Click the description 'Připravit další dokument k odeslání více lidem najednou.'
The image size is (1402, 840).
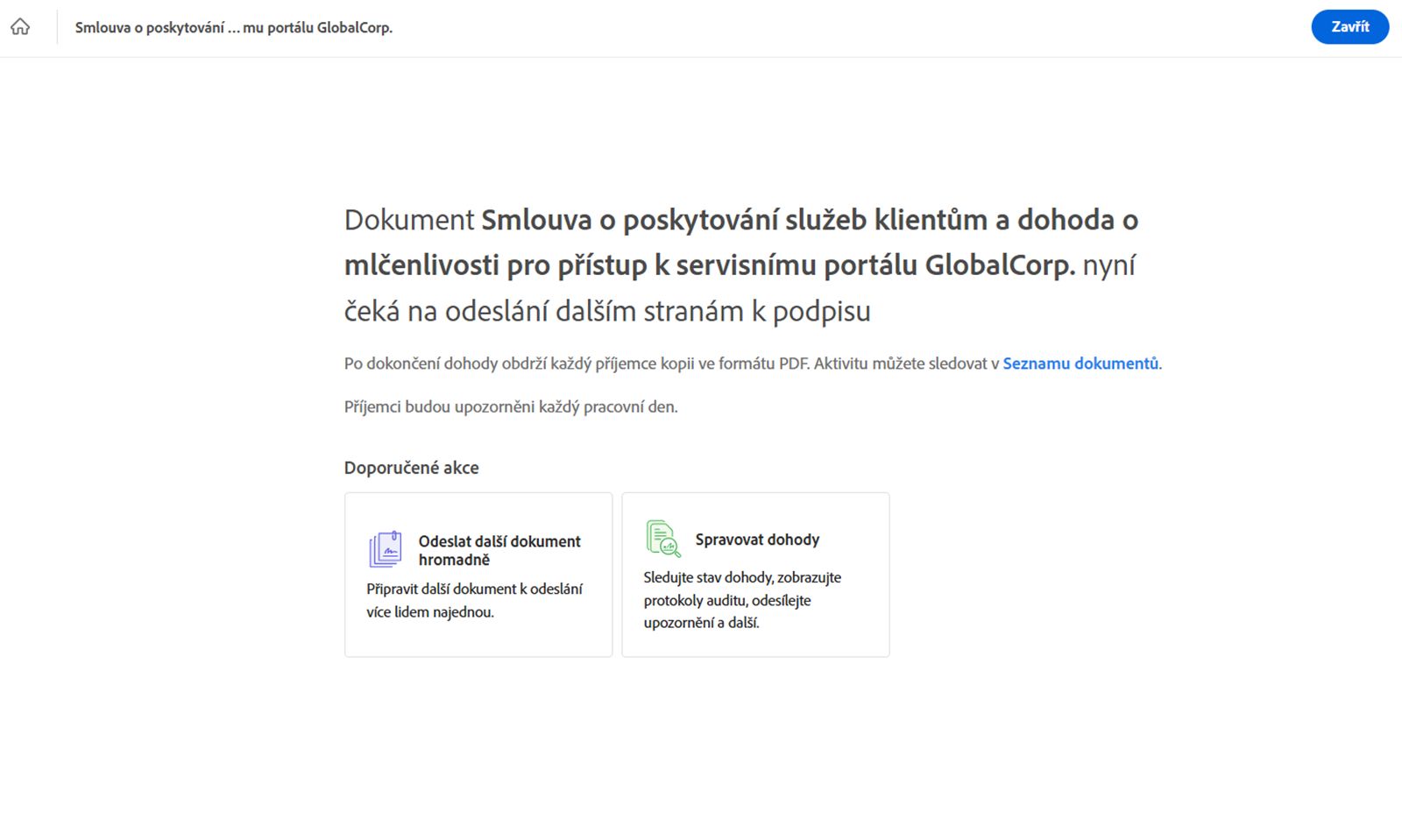tap(474, 600)
